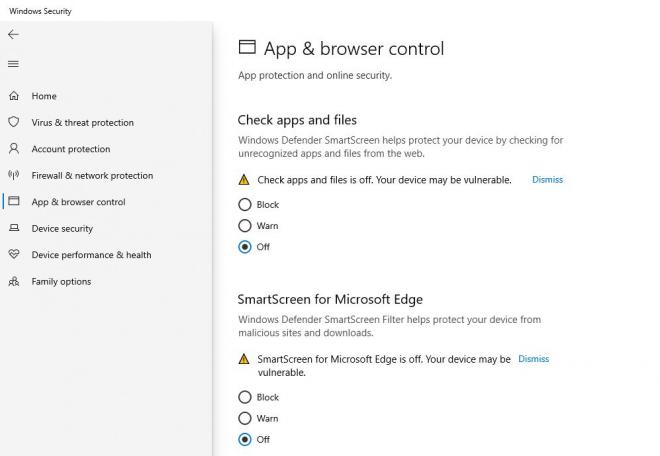Click the Firewall & network antenna icon

pos(14,175)
